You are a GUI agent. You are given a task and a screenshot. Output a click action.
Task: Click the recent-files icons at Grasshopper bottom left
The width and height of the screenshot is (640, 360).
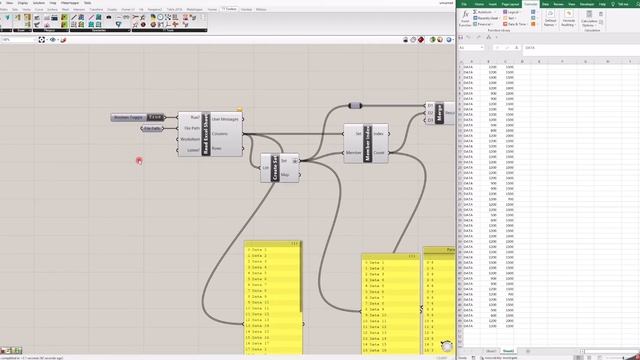[11, 351]
